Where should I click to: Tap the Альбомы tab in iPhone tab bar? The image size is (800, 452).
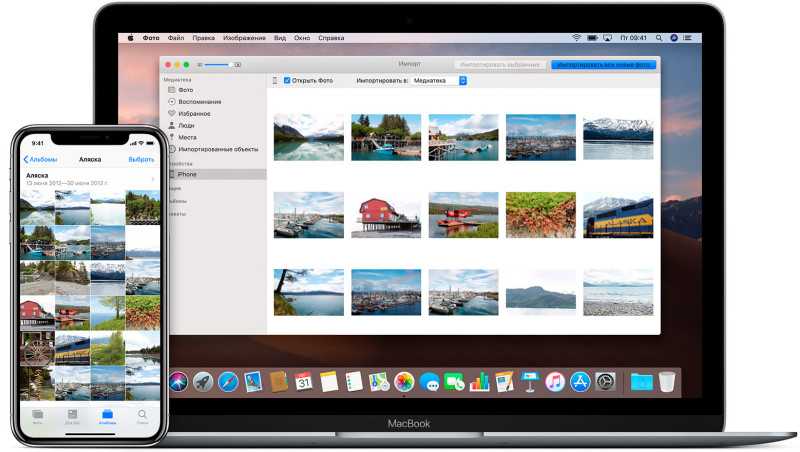pos(107,416)
